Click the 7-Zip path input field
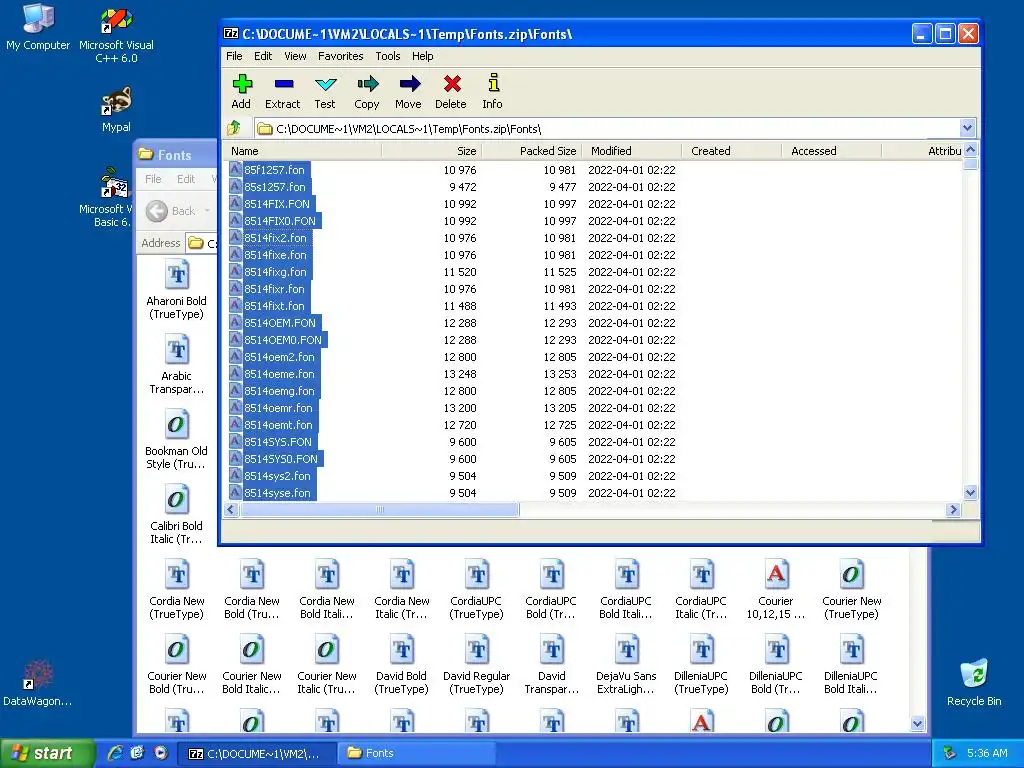Screen dimensions: 1024x768 pos(607,129)
